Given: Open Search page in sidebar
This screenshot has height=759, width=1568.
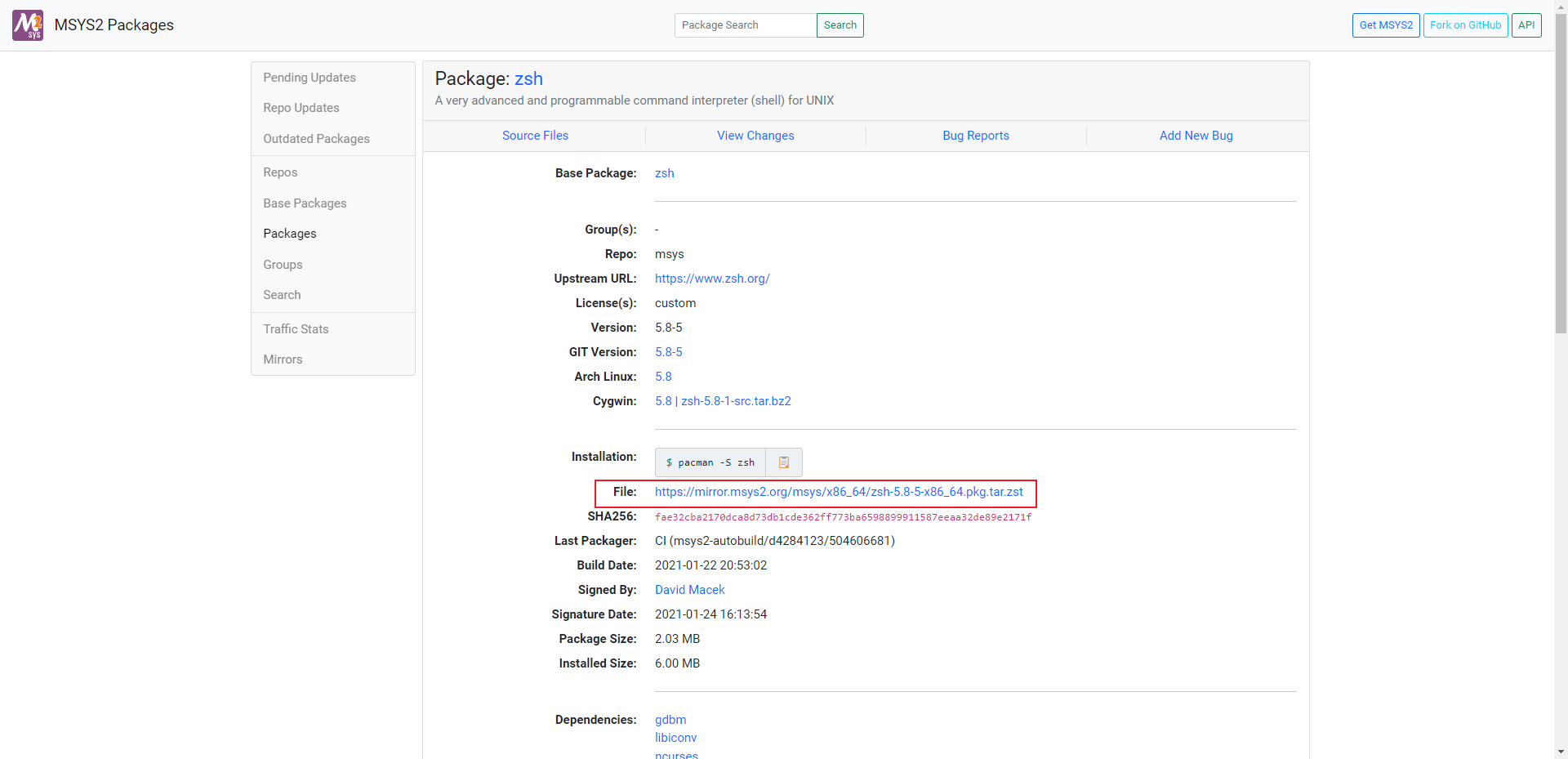Looking at the screenshot, I should (x=282, y=295).
